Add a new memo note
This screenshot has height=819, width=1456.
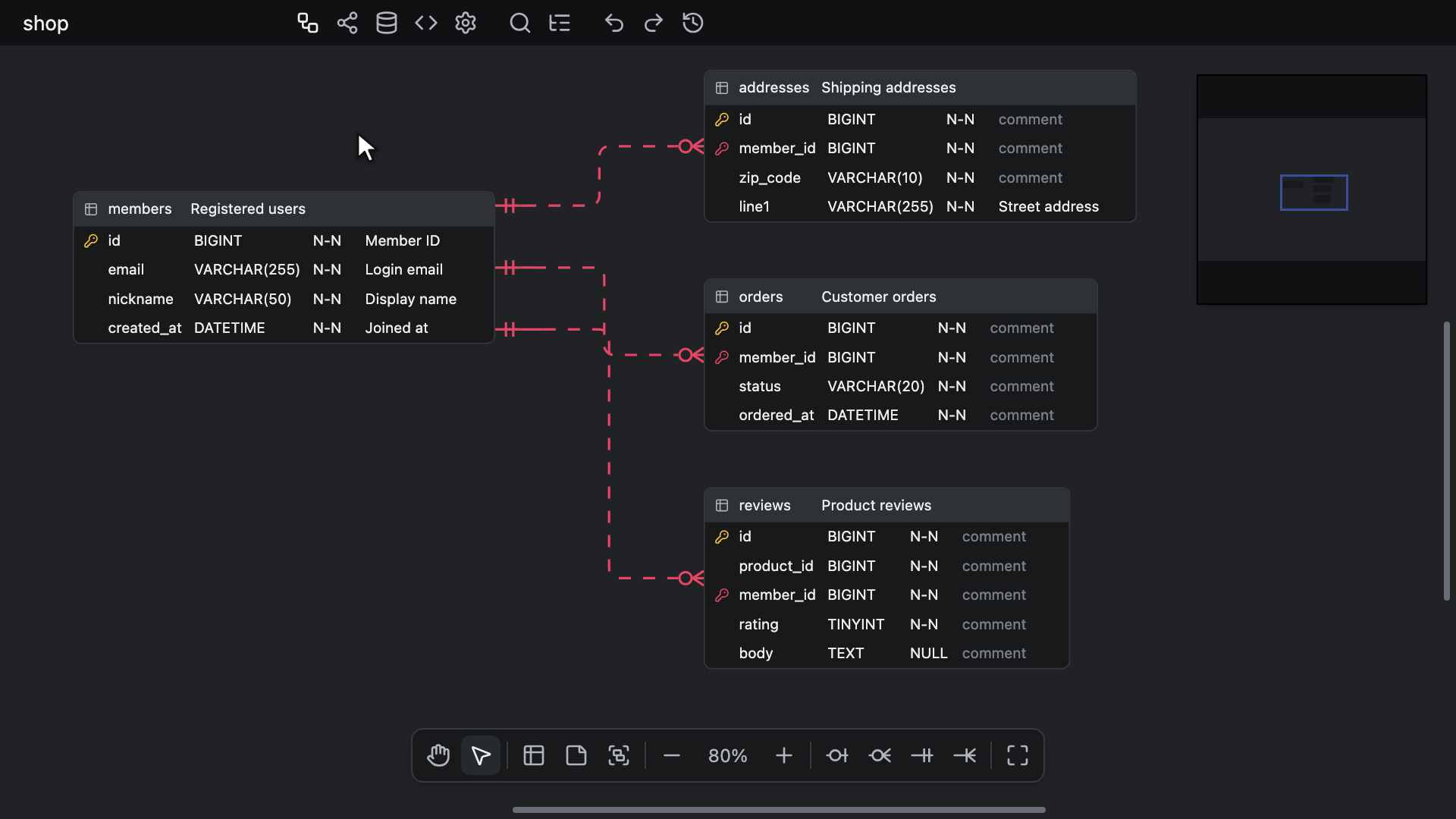[x=576, y=755]
